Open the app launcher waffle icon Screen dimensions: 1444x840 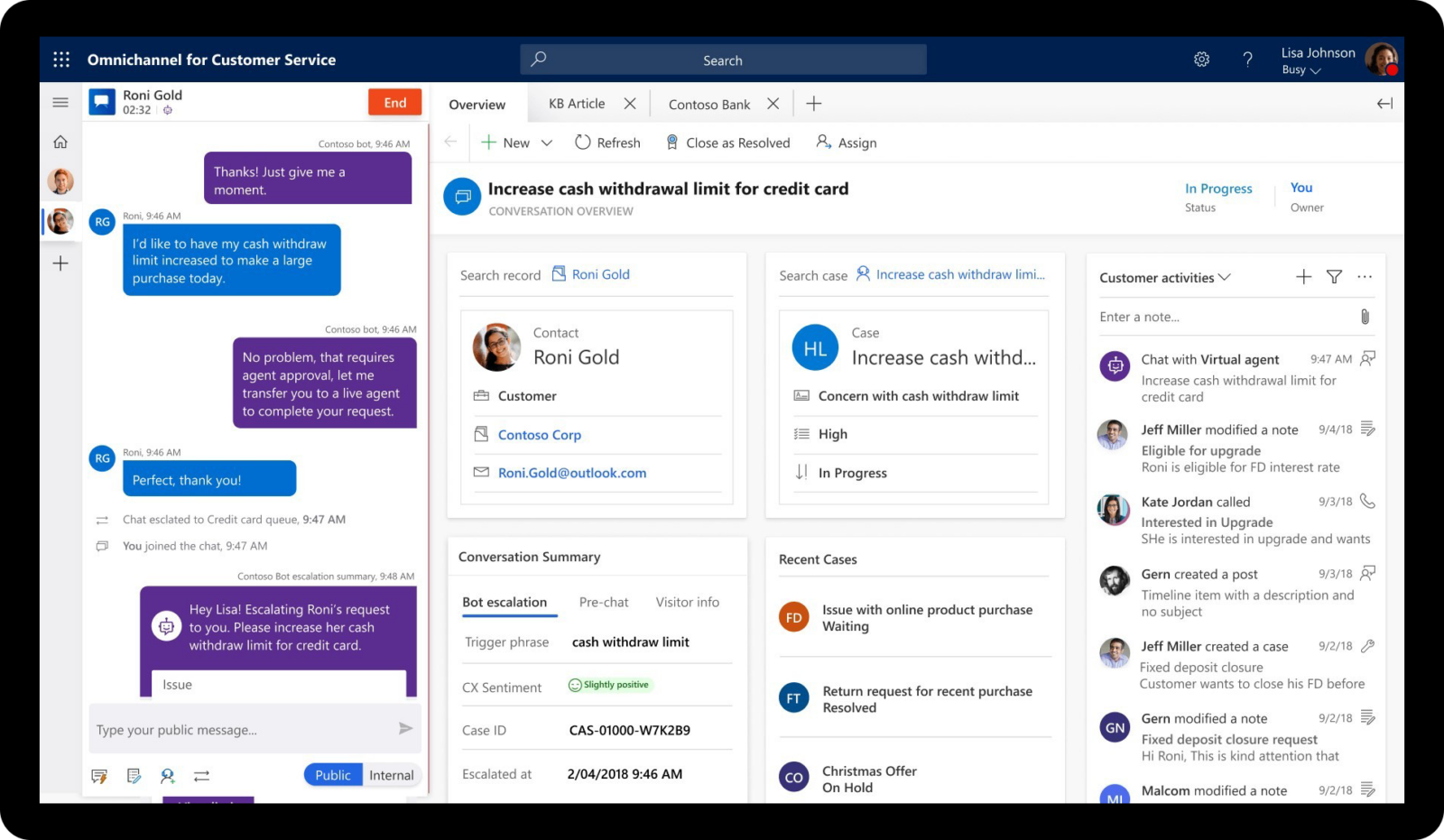(61, 60)
